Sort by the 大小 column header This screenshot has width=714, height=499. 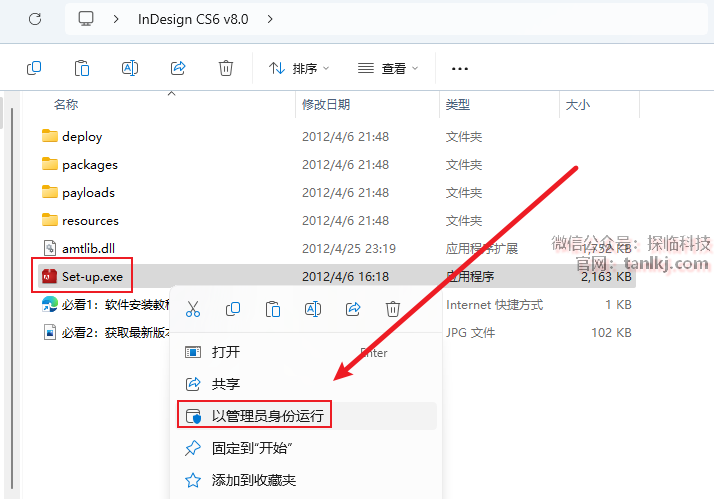[x=577, y=105]
